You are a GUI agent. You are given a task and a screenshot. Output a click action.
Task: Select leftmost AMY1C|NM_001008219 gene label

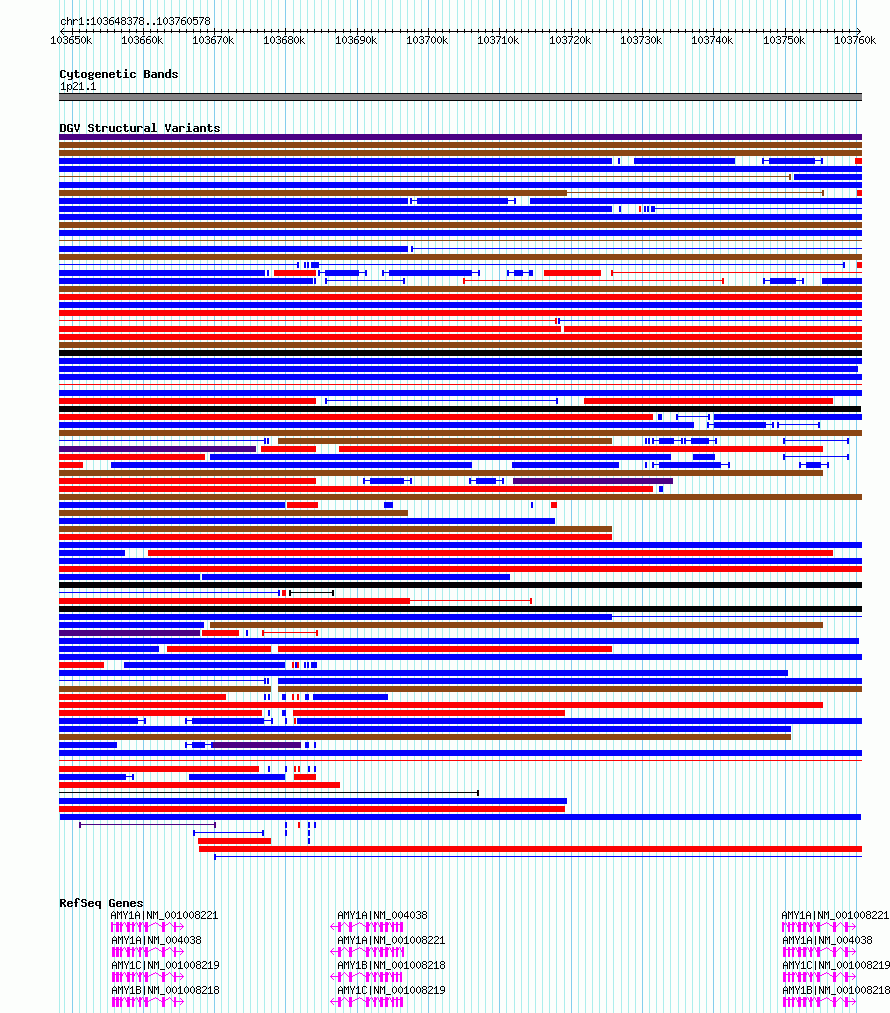coord(165,965)
